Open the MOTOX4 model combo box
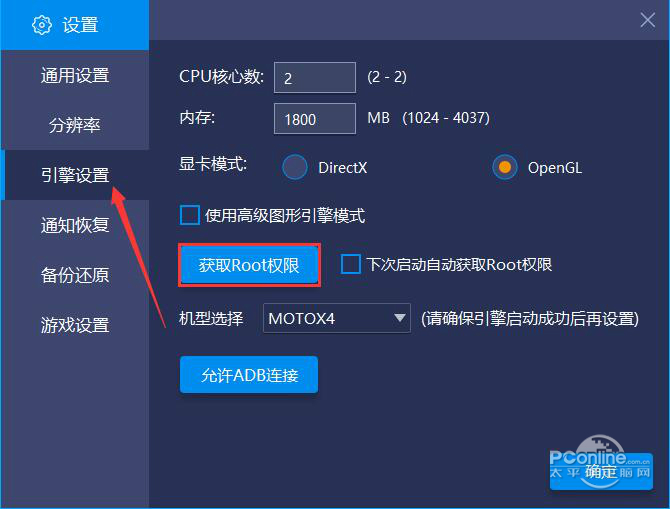This screenshot has width=670, height=509. (x=337, y=318)
